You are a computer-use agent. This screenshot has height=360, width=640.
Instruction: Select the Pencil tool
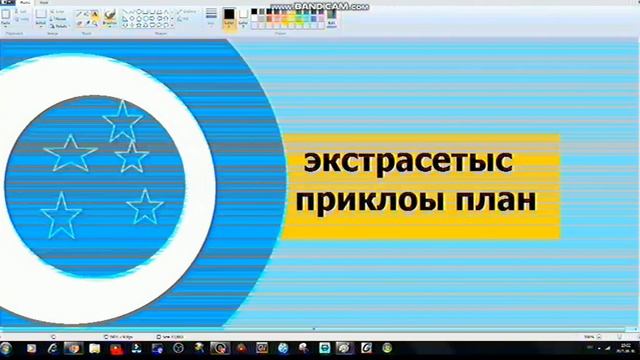point(79,14)
